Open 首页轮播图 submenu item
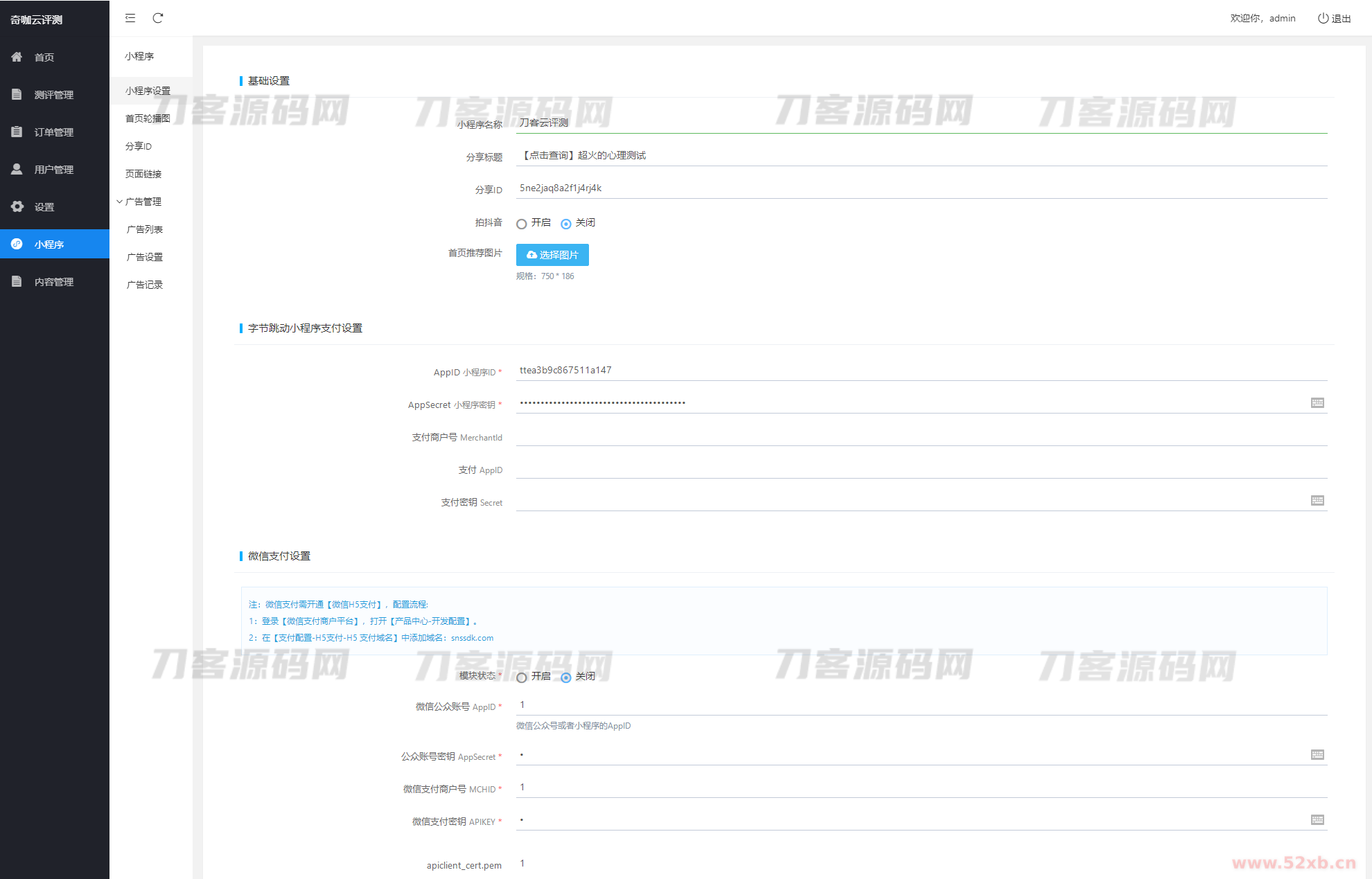Screen dimensions: 1372x879 point(148,118)
